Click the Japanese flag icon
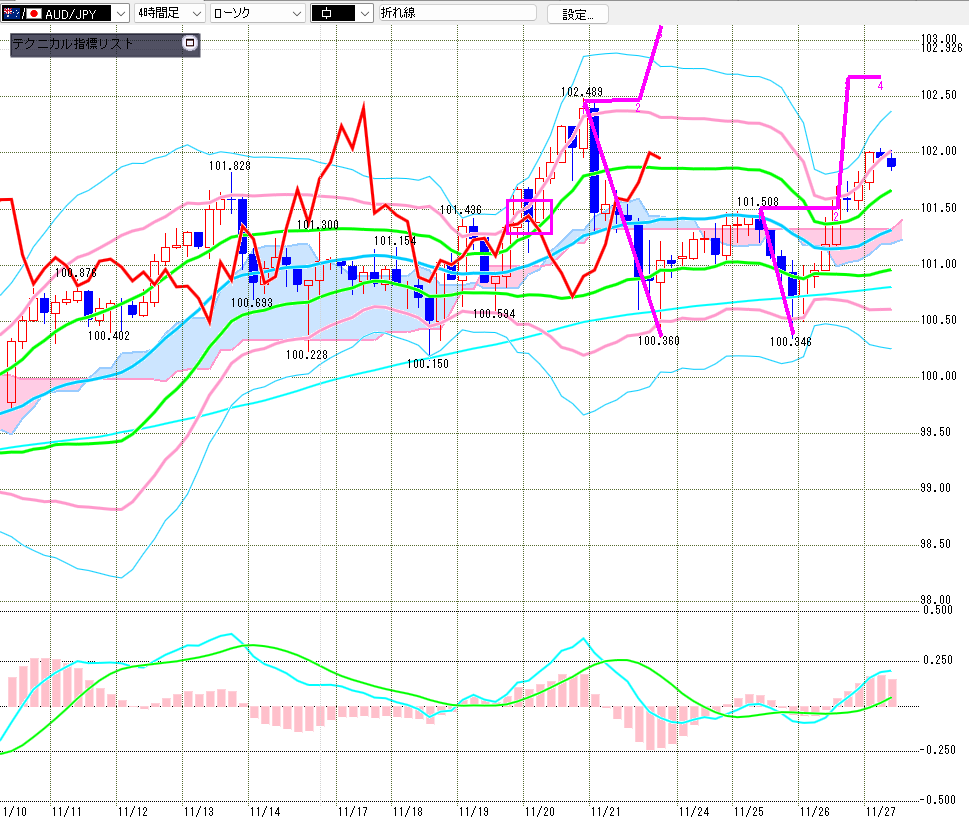The image size is (969, 822). point(32,13)
